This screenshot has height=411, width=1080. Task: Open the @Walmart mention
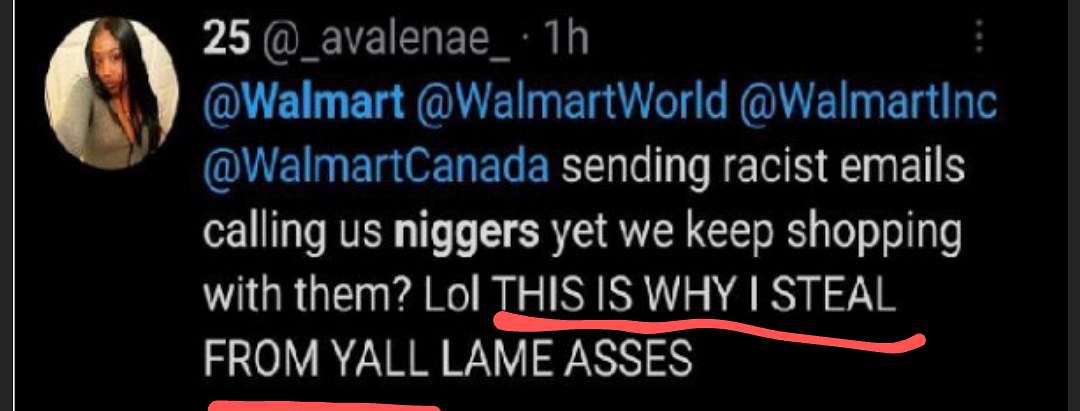[x=304, y=104]
